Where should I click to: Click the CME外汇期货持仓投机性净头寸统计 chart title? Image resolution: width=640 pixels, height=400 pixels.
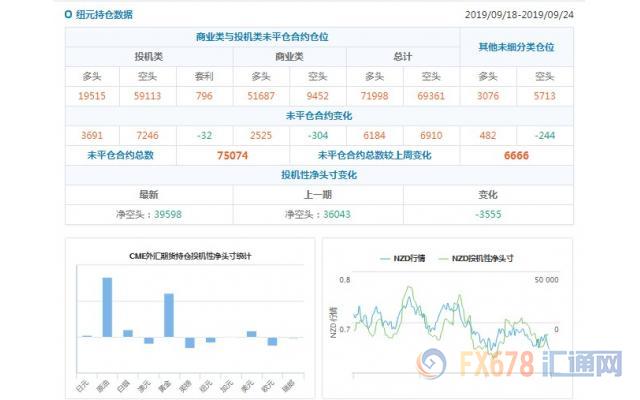(190, 256)
